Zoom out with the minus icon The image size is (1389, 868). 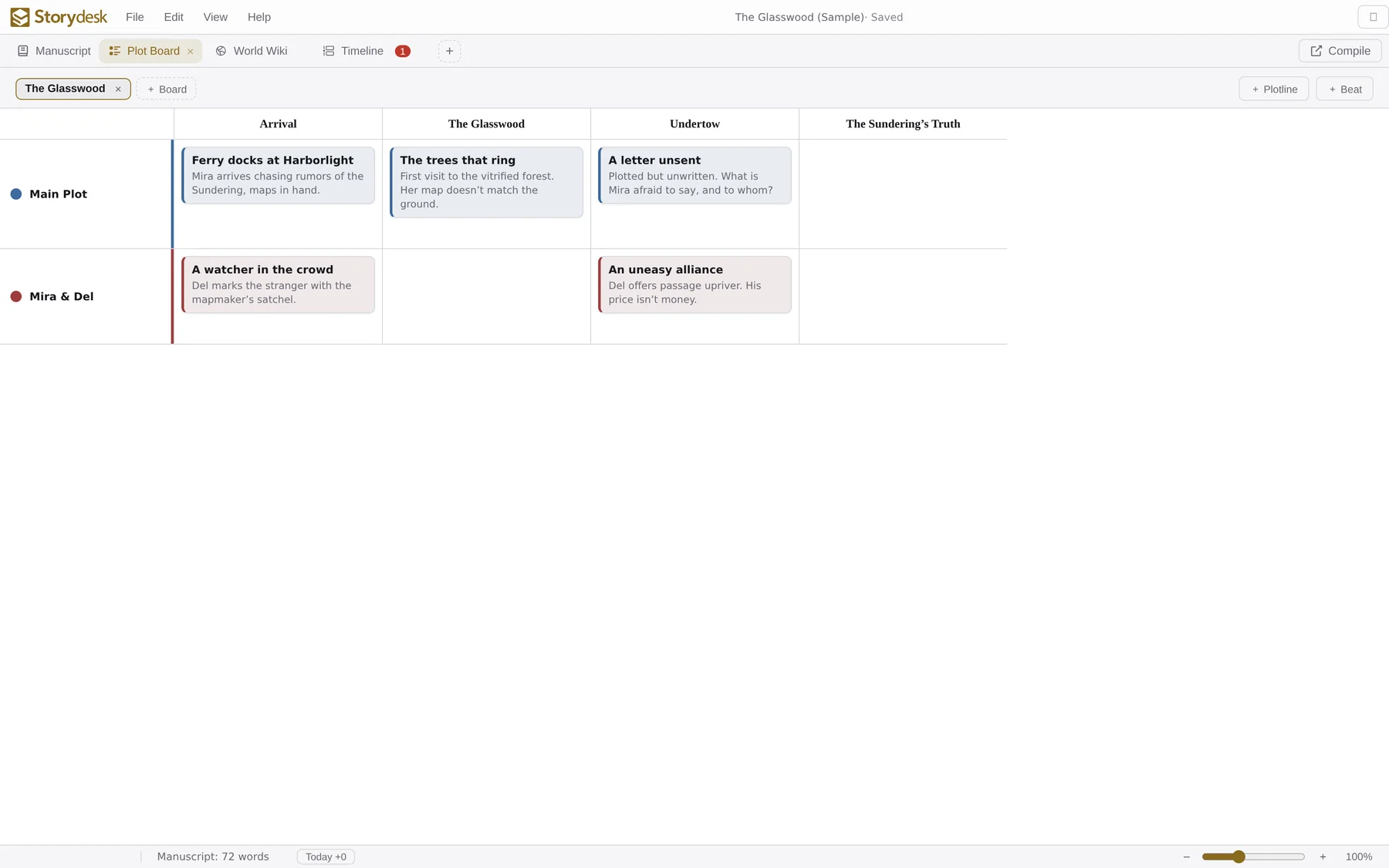click(1186, 856)
